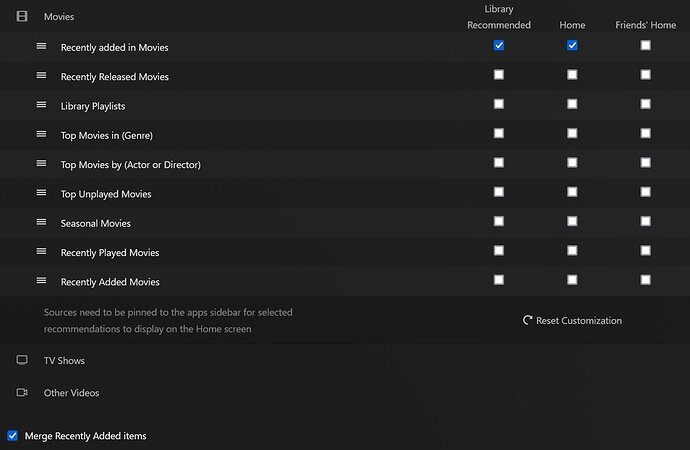Click the Reset Customization circular arrow icon
690x450 pixels.
(x=527, y=320)
